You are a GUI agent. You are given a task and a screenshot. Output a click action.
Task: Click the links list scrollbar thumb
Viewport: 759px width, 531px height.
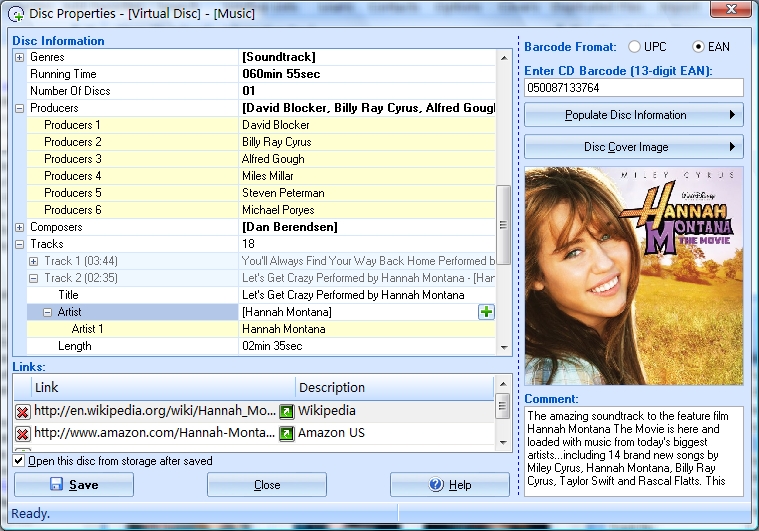coord(502,406)
